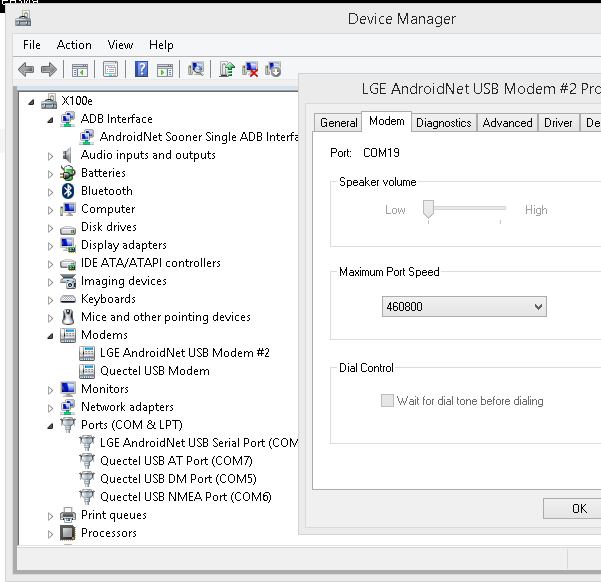Open the Properties toolbar icon
The width and height of the screenshot is (601, 582).
(x=111, y=69)
